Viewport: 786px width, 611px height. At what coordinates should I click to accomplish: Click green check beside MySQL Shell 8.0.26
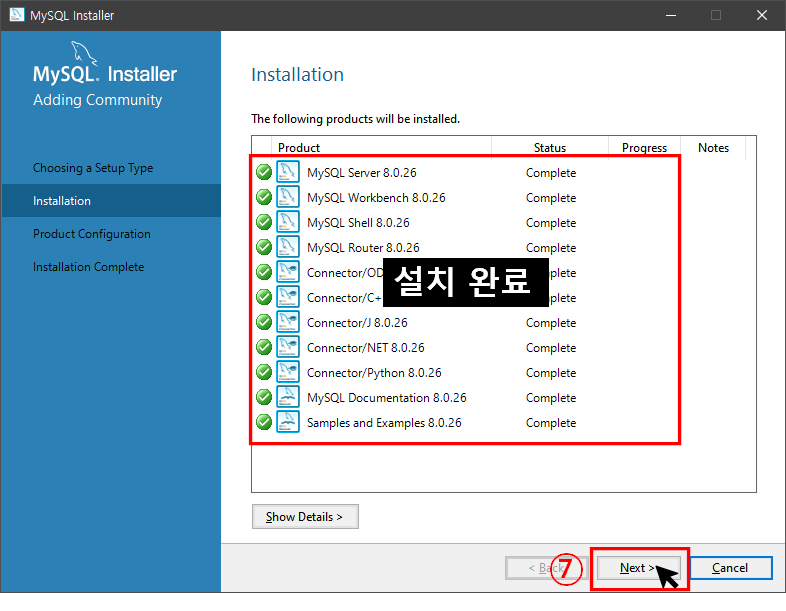tap(264, 222)
